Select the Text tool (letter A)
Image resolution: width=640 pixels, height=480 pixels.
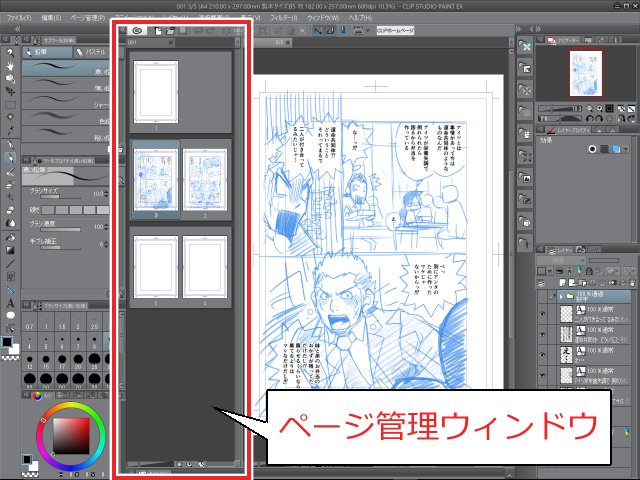(10, 303)
